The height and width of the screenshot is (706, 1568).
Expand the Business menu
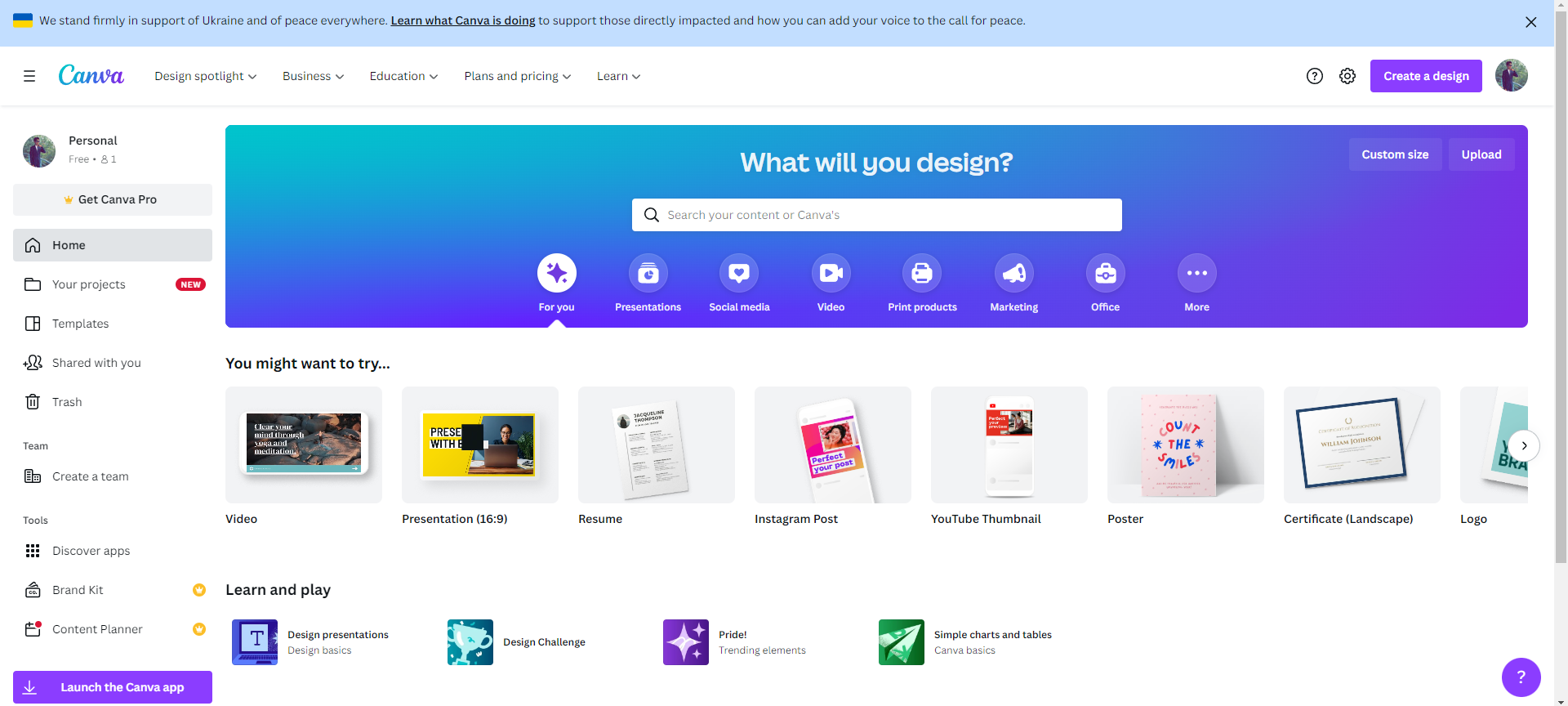pyautogui.click(x=314, y=76)
